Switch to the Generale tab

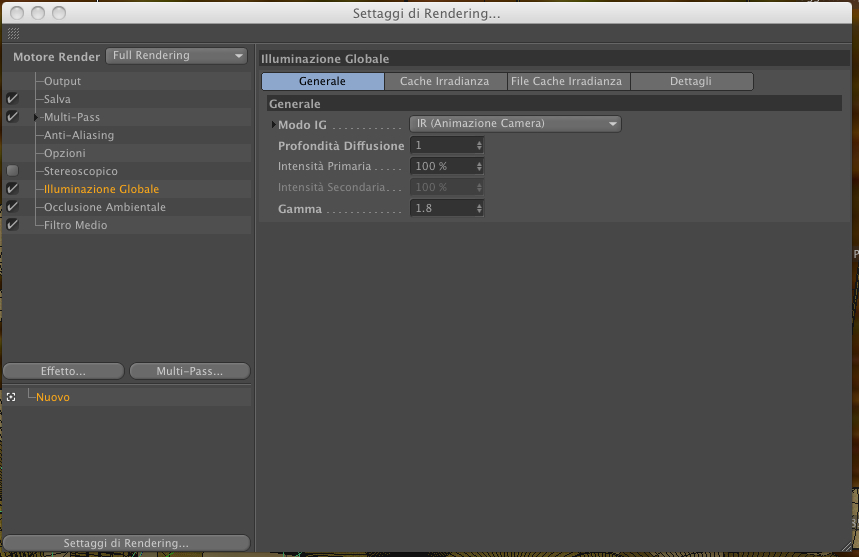coord(323,81)
